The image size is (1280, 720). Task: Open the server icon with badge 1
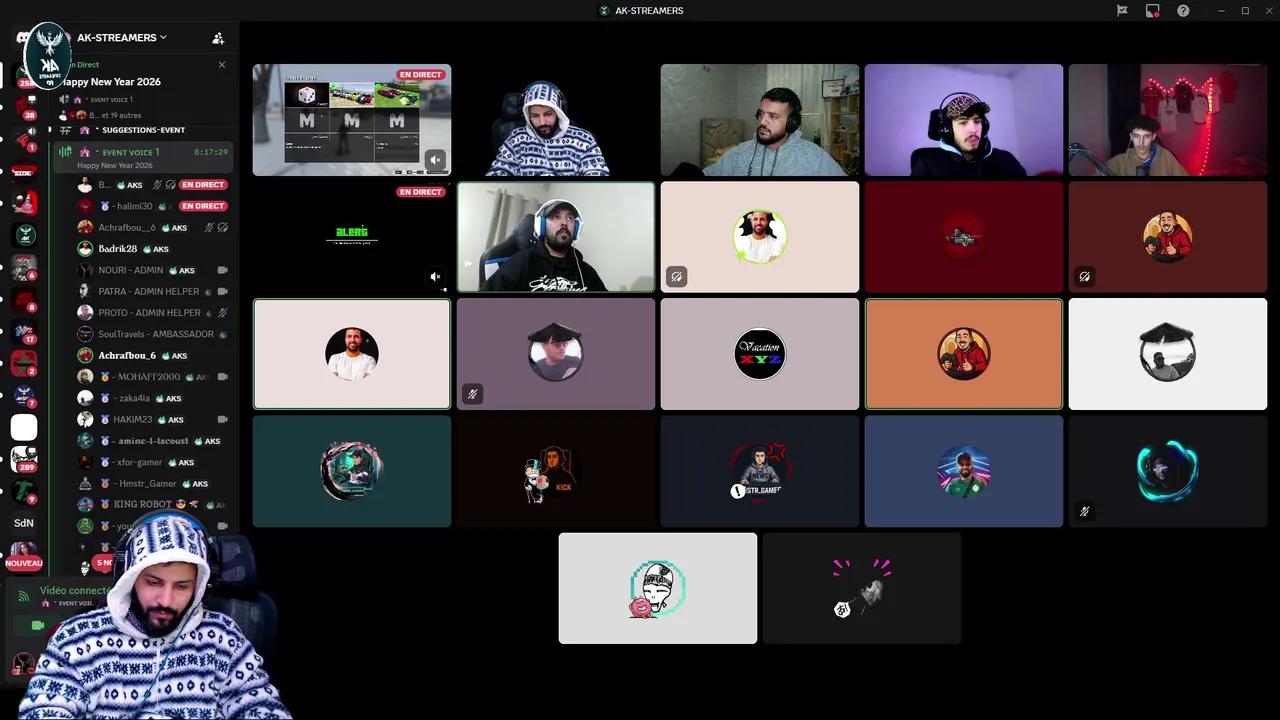(24, 138)
